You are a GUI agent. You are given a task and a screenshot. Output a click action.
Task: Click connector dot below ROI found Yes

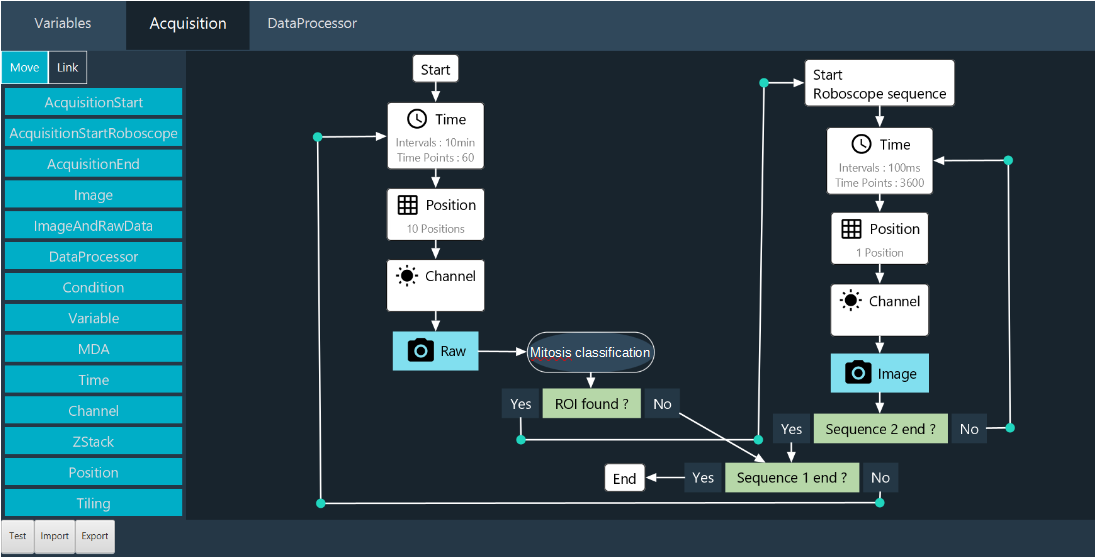coord(521,440)
